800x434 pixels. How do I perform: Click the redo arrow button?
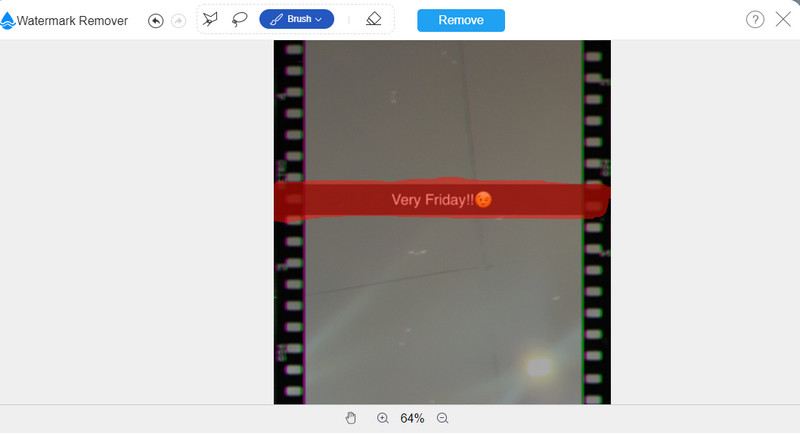pyautogui.click(x=178, y=20)
